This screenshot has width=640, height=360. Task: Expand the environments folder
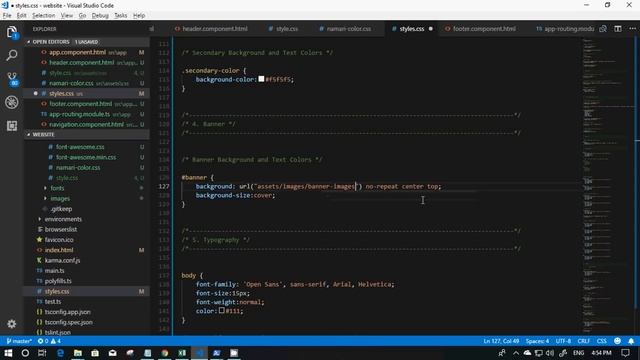pos(63,219)
